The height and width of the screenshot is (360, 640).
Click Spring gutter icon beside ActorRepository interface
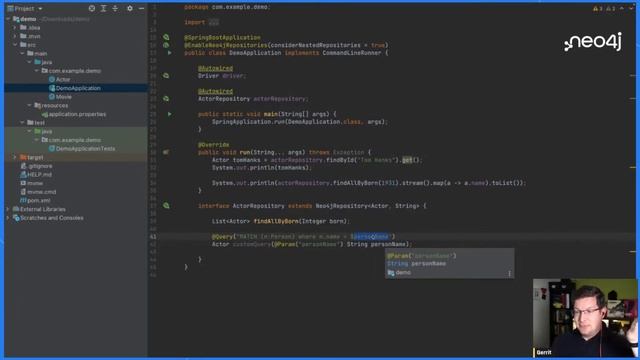(x=166, y=206)
